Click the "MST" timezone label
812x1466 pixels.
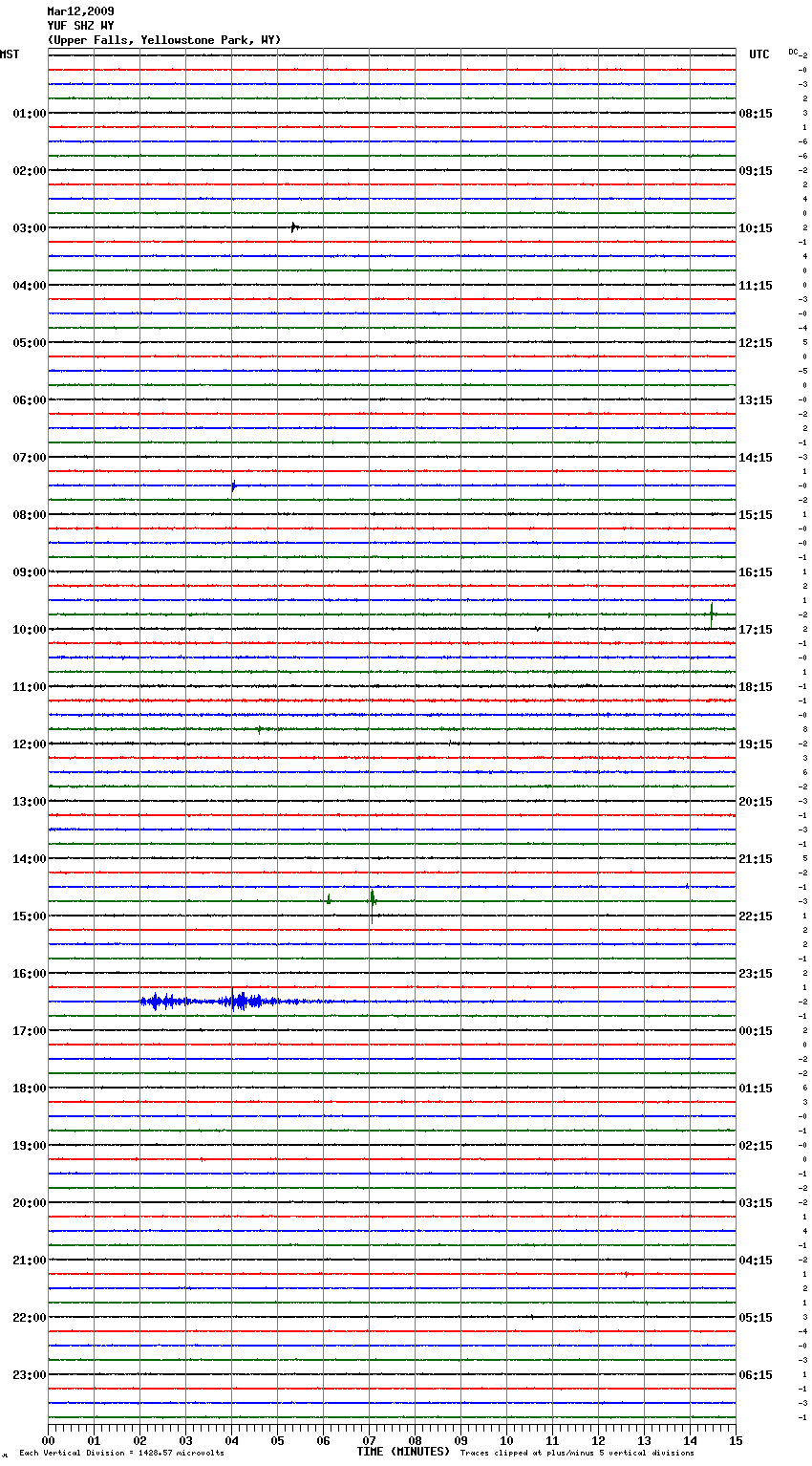click(10, 54)
